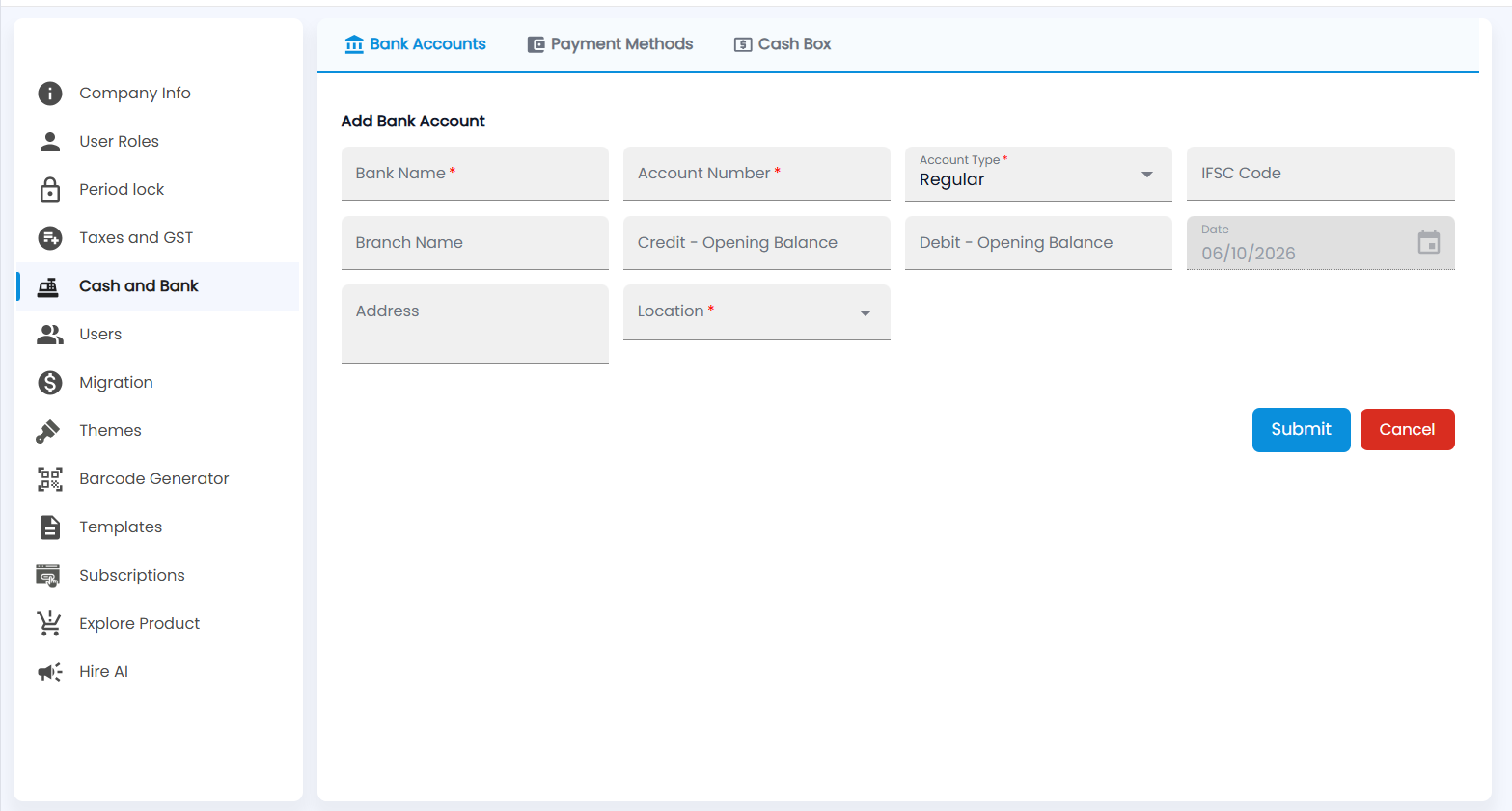Focus the Address text area
This screenshot has height=811, width=1512.
(475, 324)
